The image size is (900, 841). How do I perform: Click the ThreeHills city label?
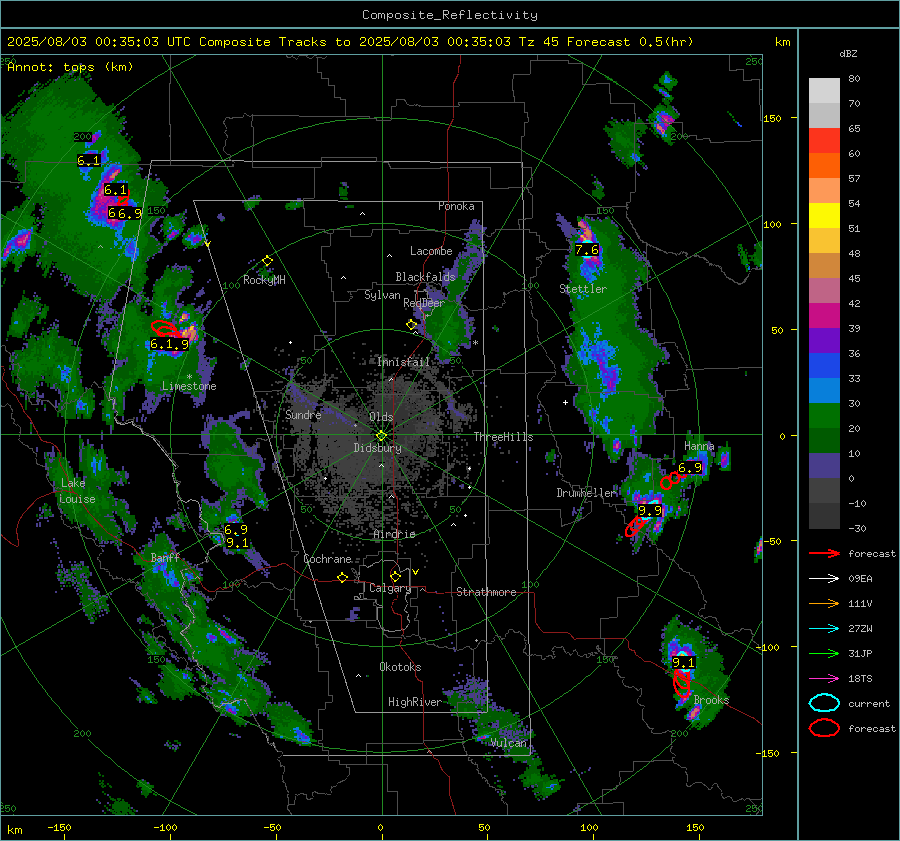pyautogui.click(x=503, y=437)
